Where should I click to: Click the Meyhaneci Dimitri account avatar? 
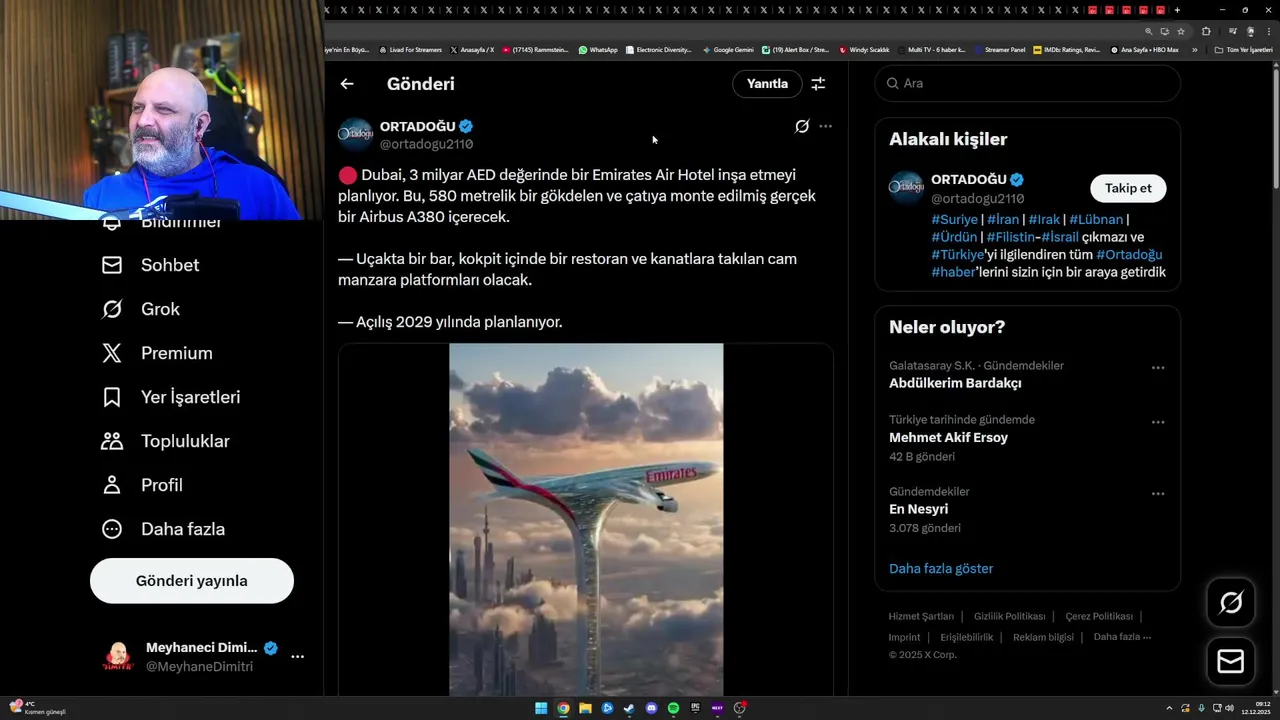coord(118,657)
